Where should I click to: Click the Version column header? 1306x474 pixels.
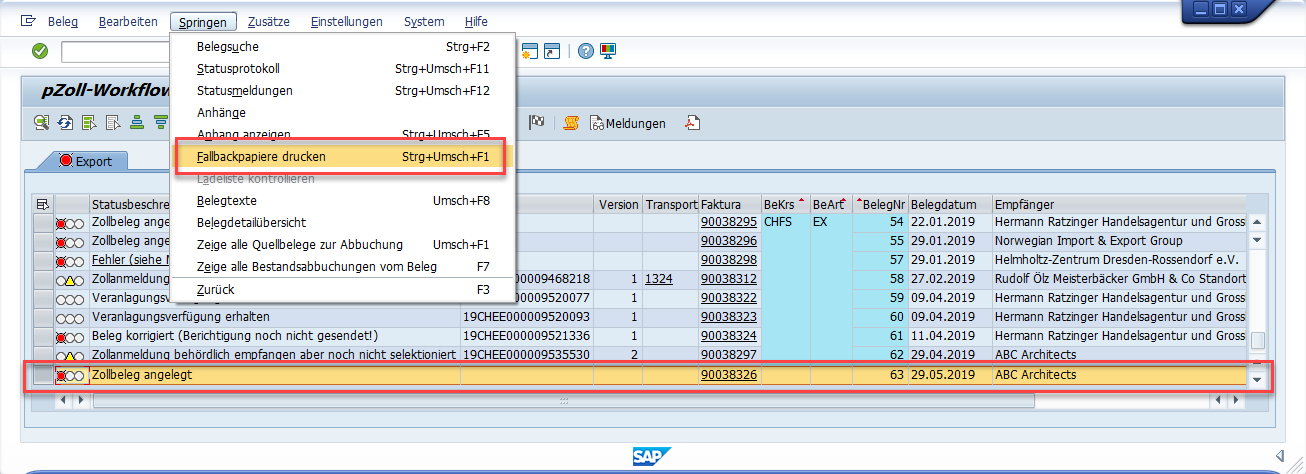coord(618,204)
